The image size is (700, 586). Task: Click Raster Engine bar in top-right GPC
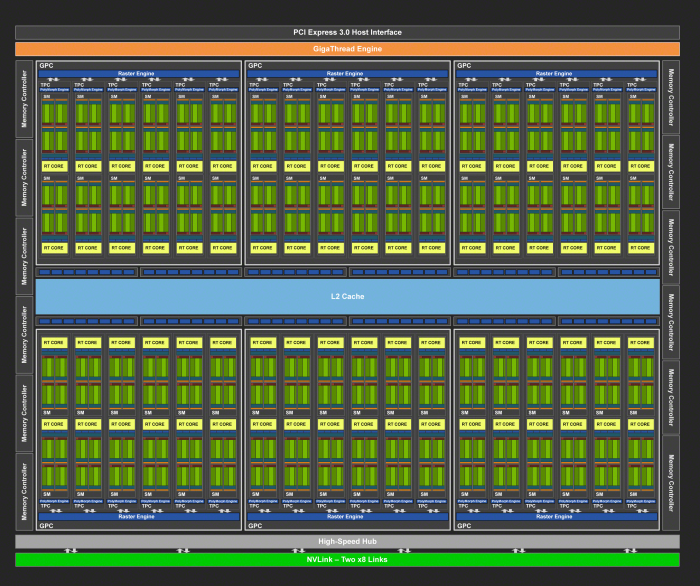click(556, 74)
